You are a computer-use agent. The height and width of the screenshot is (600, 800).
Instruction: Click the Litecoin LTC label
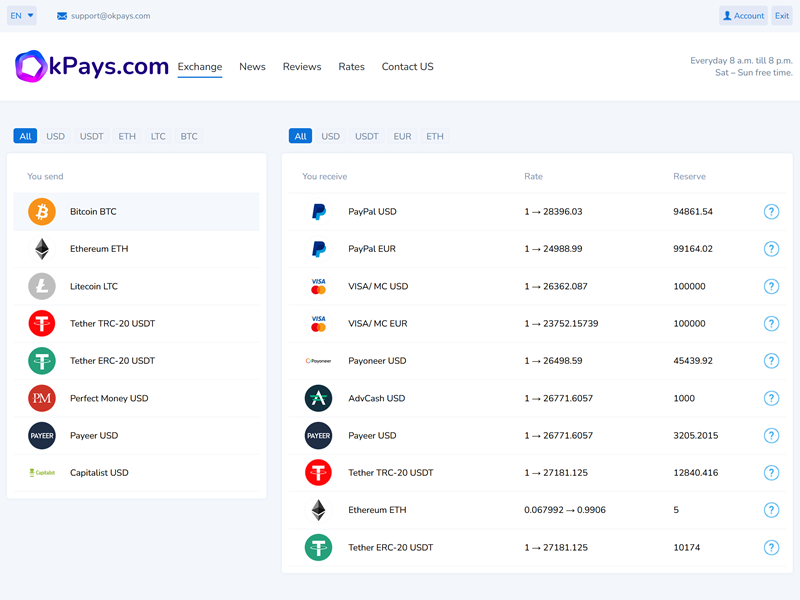pos(94,286)
